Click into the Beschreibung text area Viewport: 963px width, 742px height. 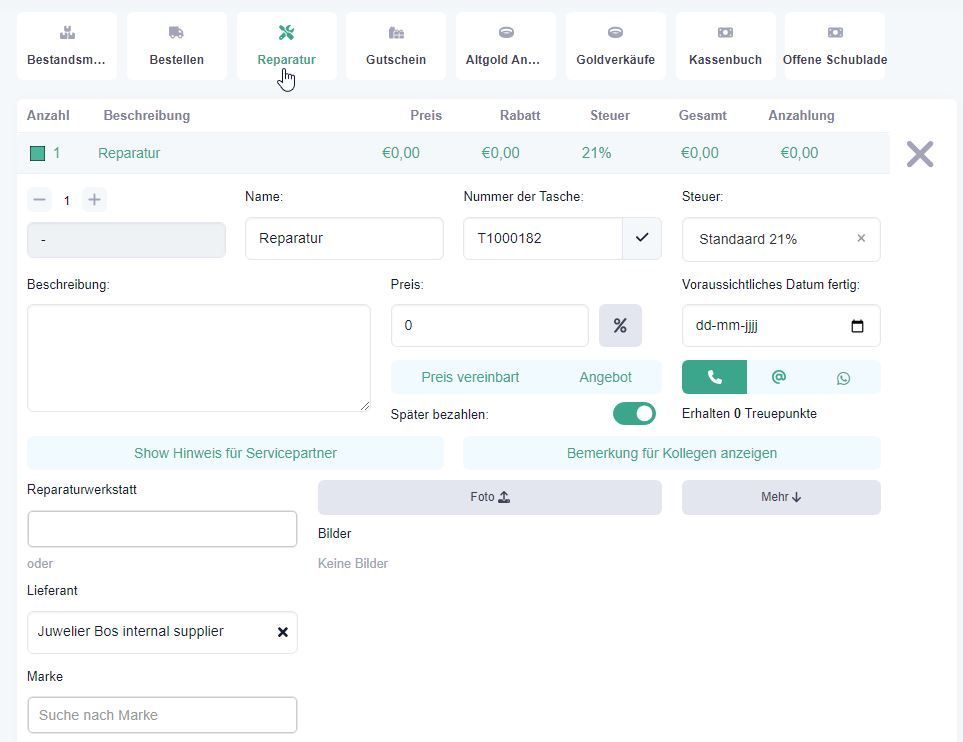coord(199,358)
